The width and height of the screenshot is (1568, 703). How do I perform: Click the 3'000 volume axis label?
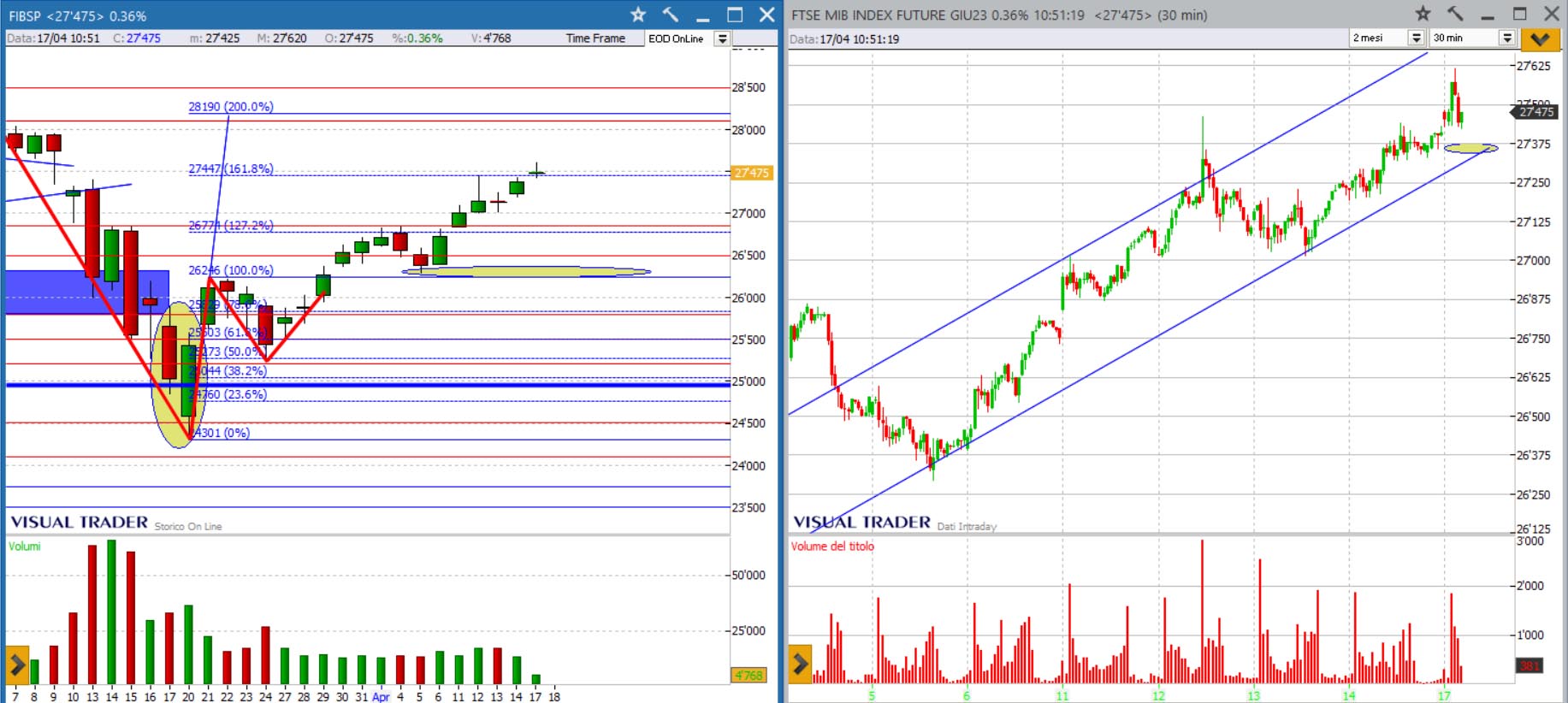(x=1530, y=541)
